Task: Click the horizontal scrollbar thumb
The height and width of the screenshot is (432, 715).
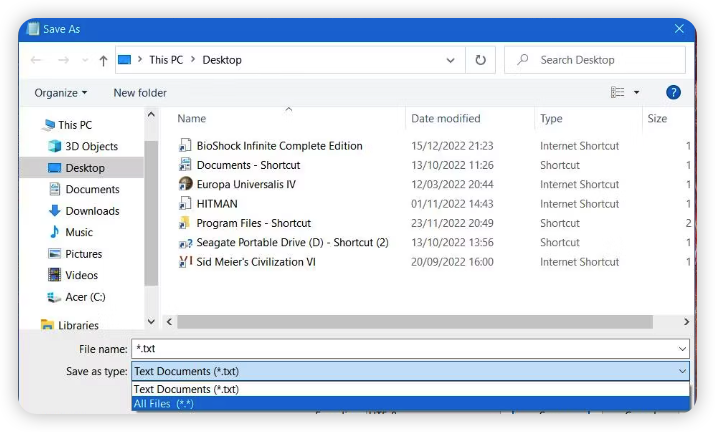Action: 415,322
